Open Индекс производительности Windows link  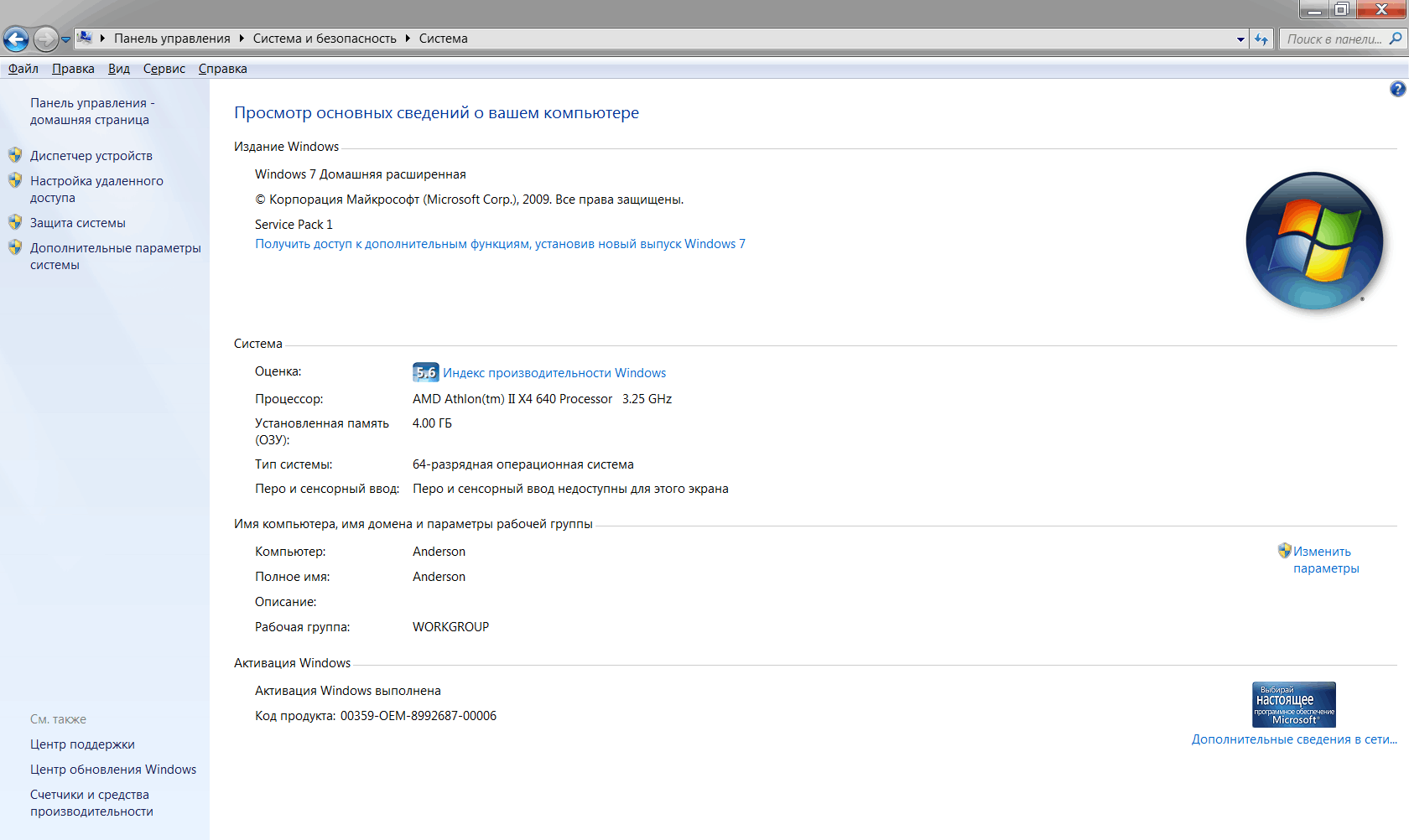(554, 373)
